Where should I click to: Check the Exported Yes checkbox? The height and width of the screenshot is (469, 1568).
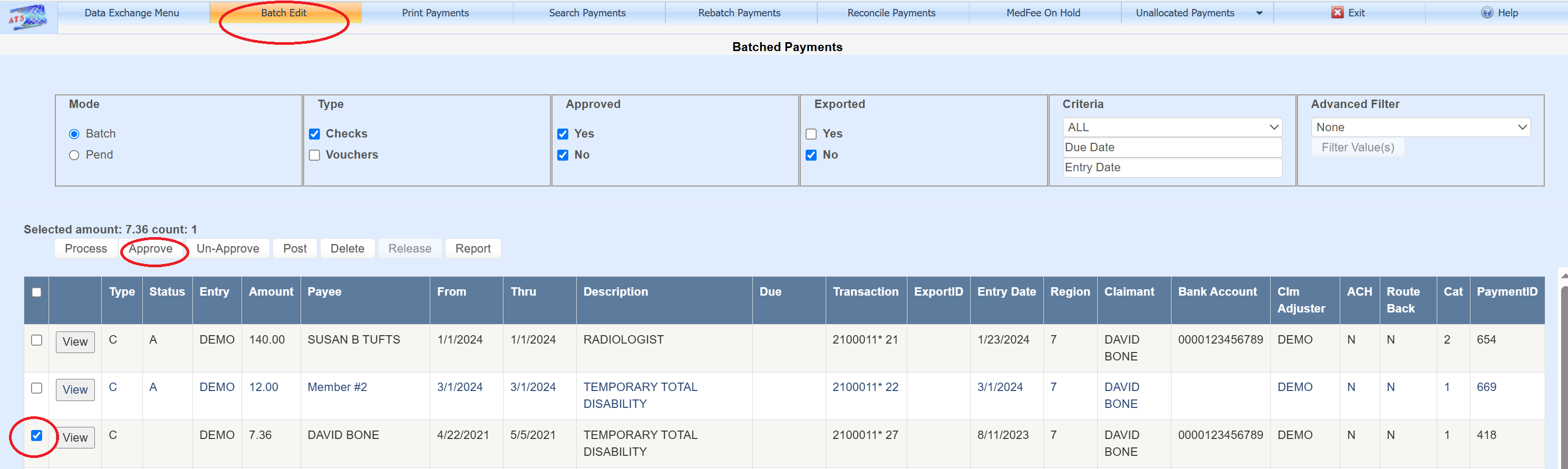(x=811, y=134)
